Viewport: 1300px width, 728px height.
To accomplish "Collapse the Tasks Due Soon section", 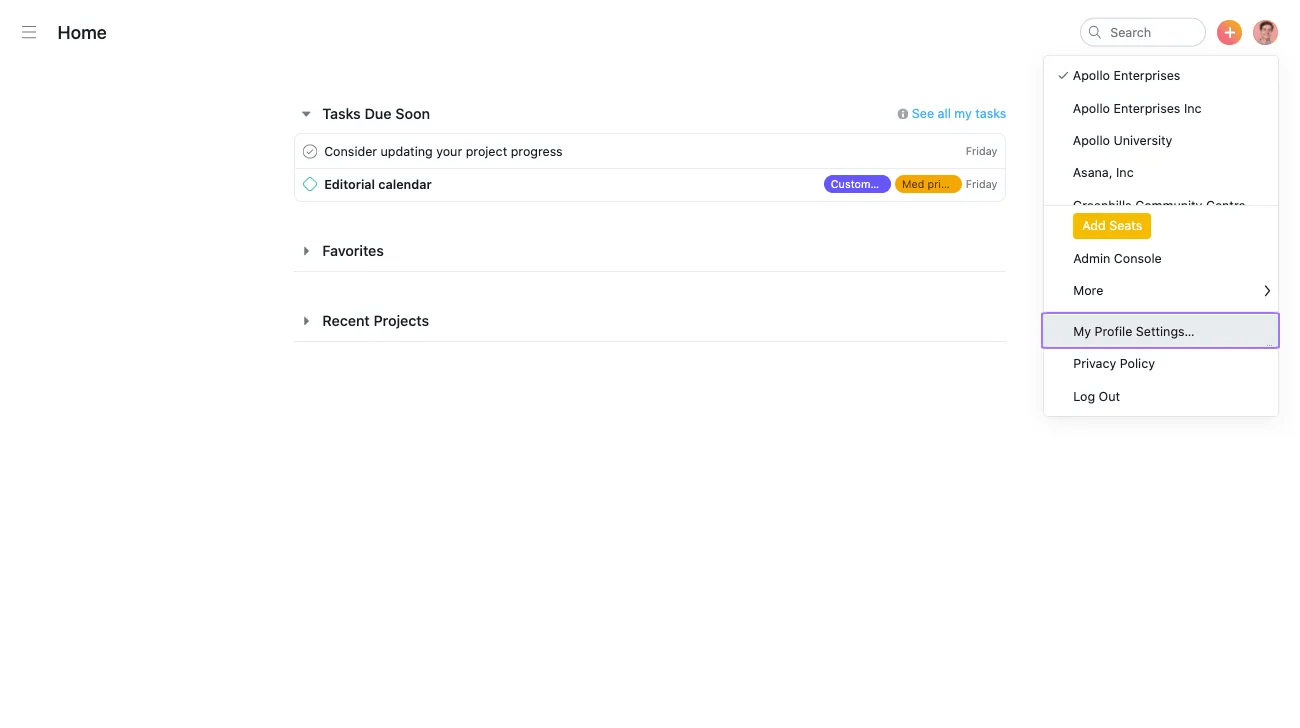I will click(x=306, y=114).
